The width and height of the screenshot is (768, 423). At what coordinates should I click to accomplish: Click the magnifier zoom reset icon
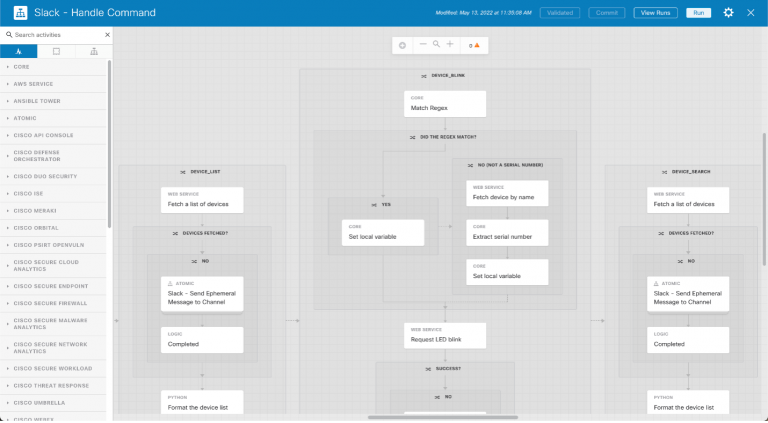(436, 45)
